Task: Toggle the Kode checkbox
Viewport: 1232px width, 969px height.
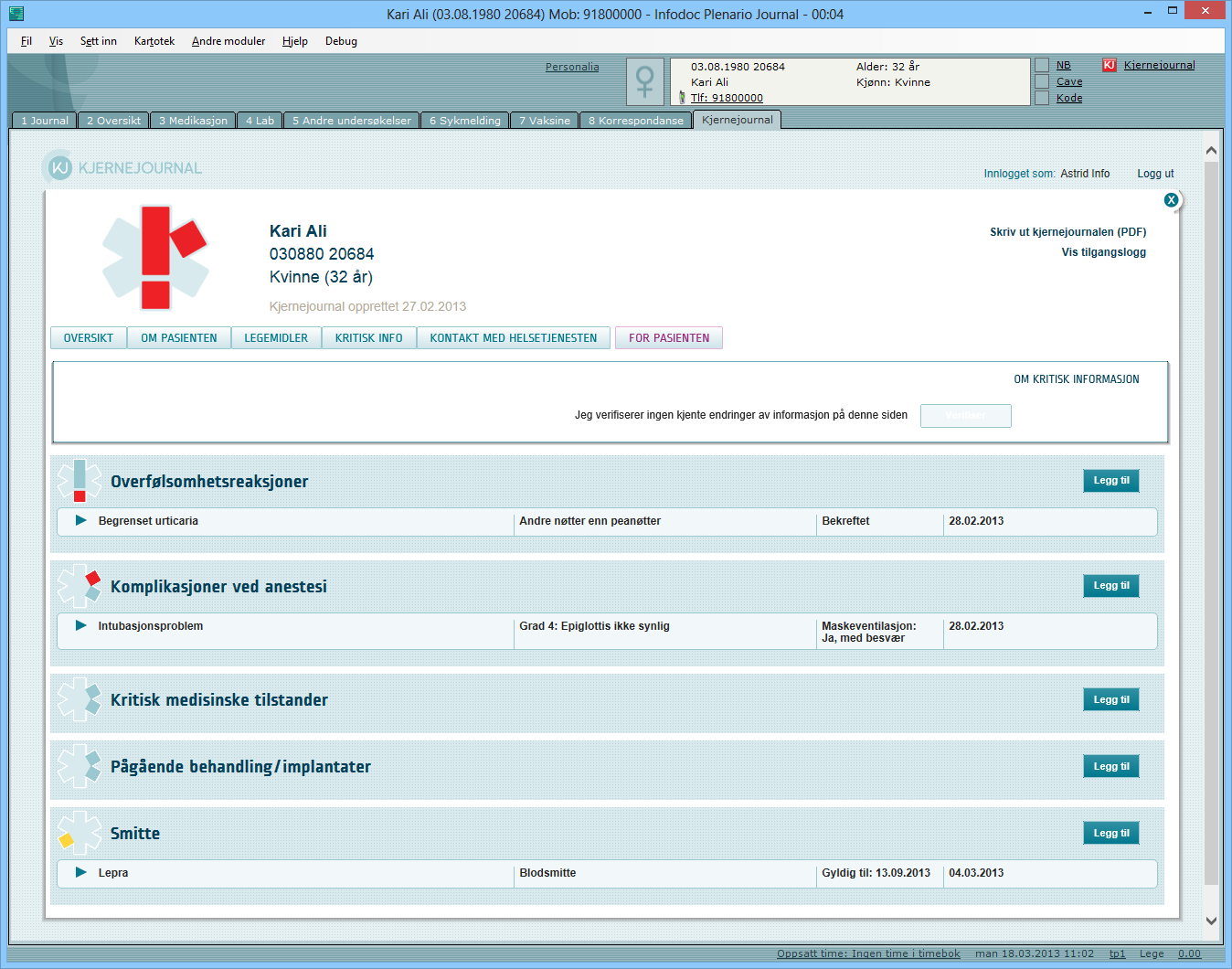Action: click(x=1042, y=98)
